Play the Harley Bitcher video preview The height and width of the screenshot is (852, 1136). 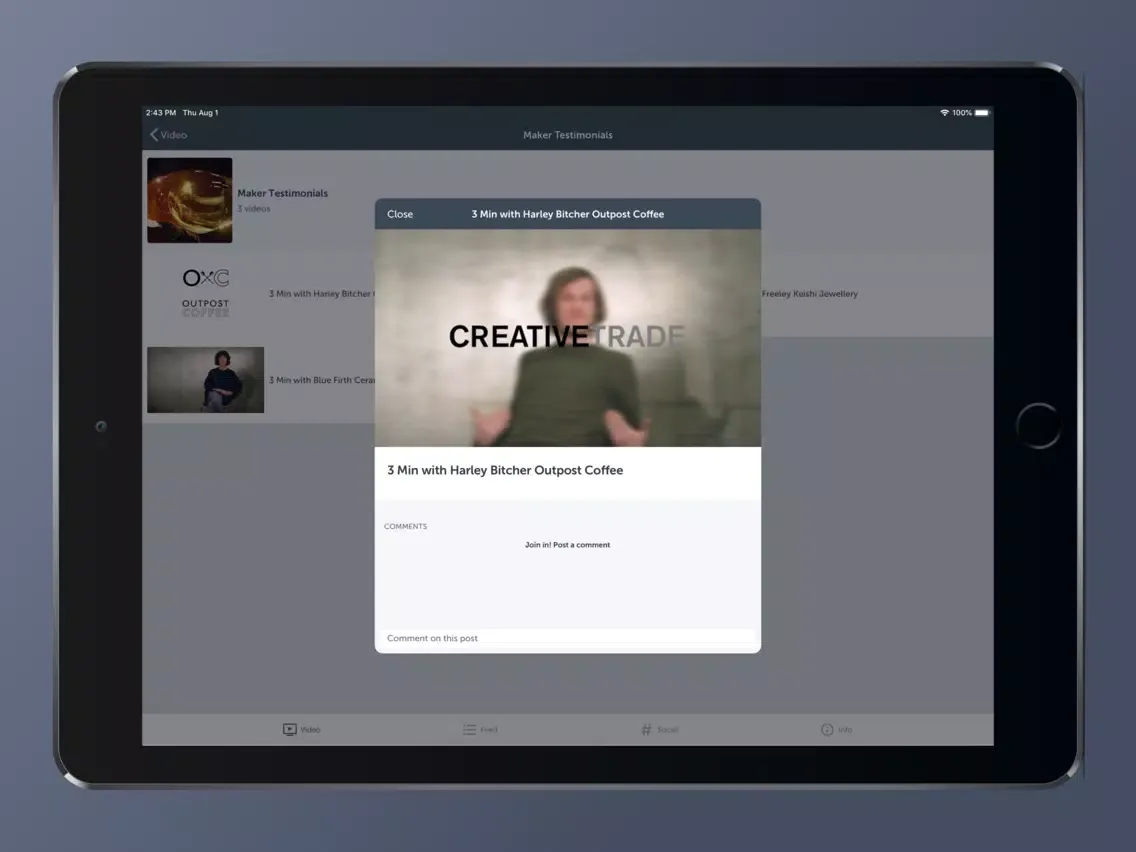tap(567, 338)
